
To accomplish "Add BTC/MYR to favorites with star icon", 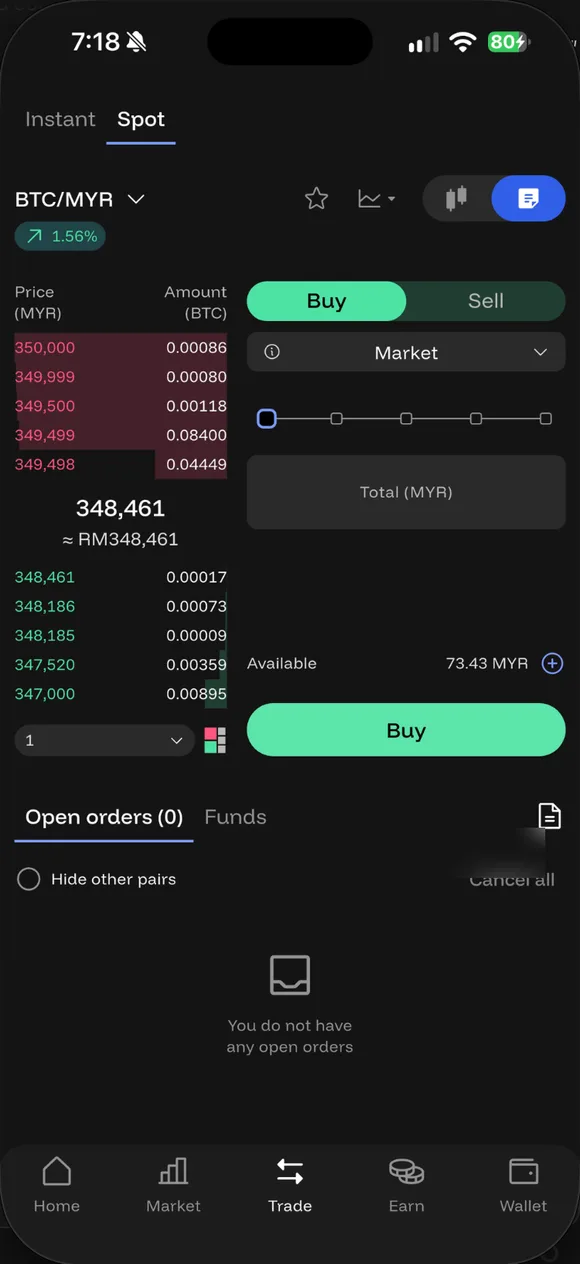I will click(x=316, y=199).
